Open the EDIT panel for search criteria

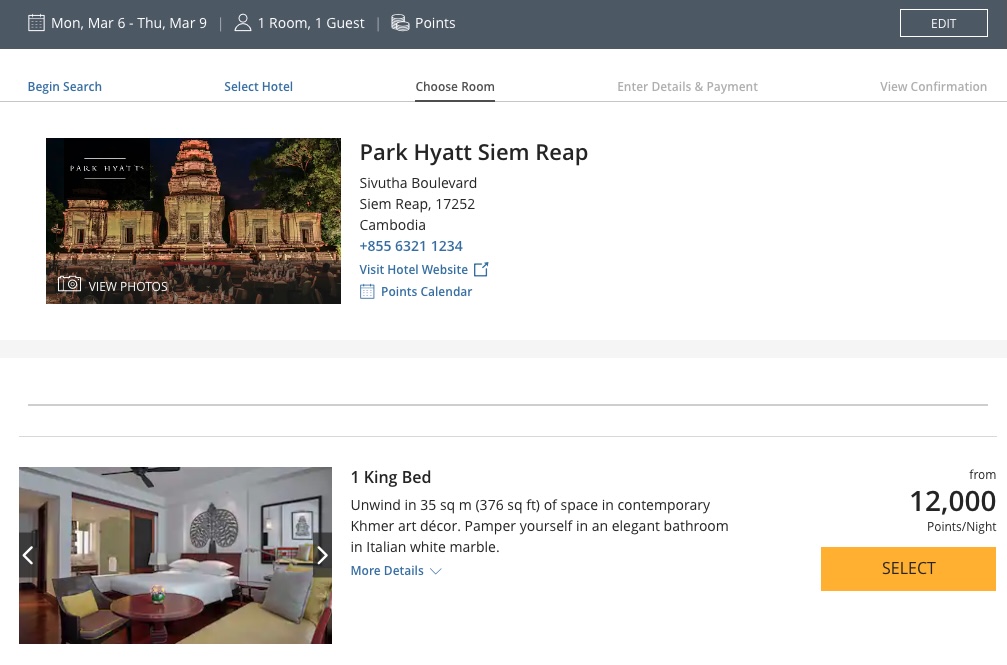pos(943,23)
